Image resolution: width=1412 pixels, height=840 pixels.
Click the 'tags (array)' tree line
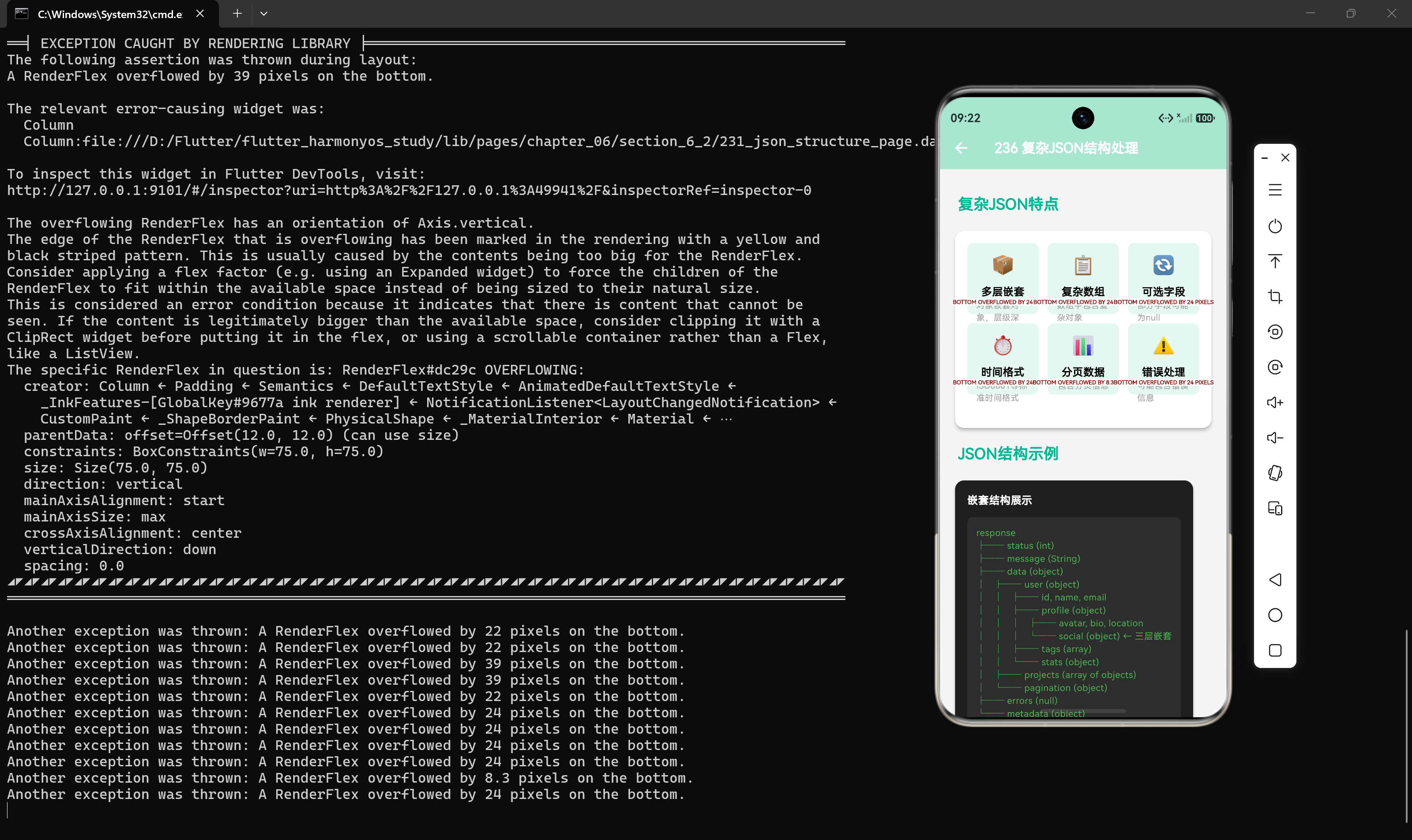(1066, 649)
